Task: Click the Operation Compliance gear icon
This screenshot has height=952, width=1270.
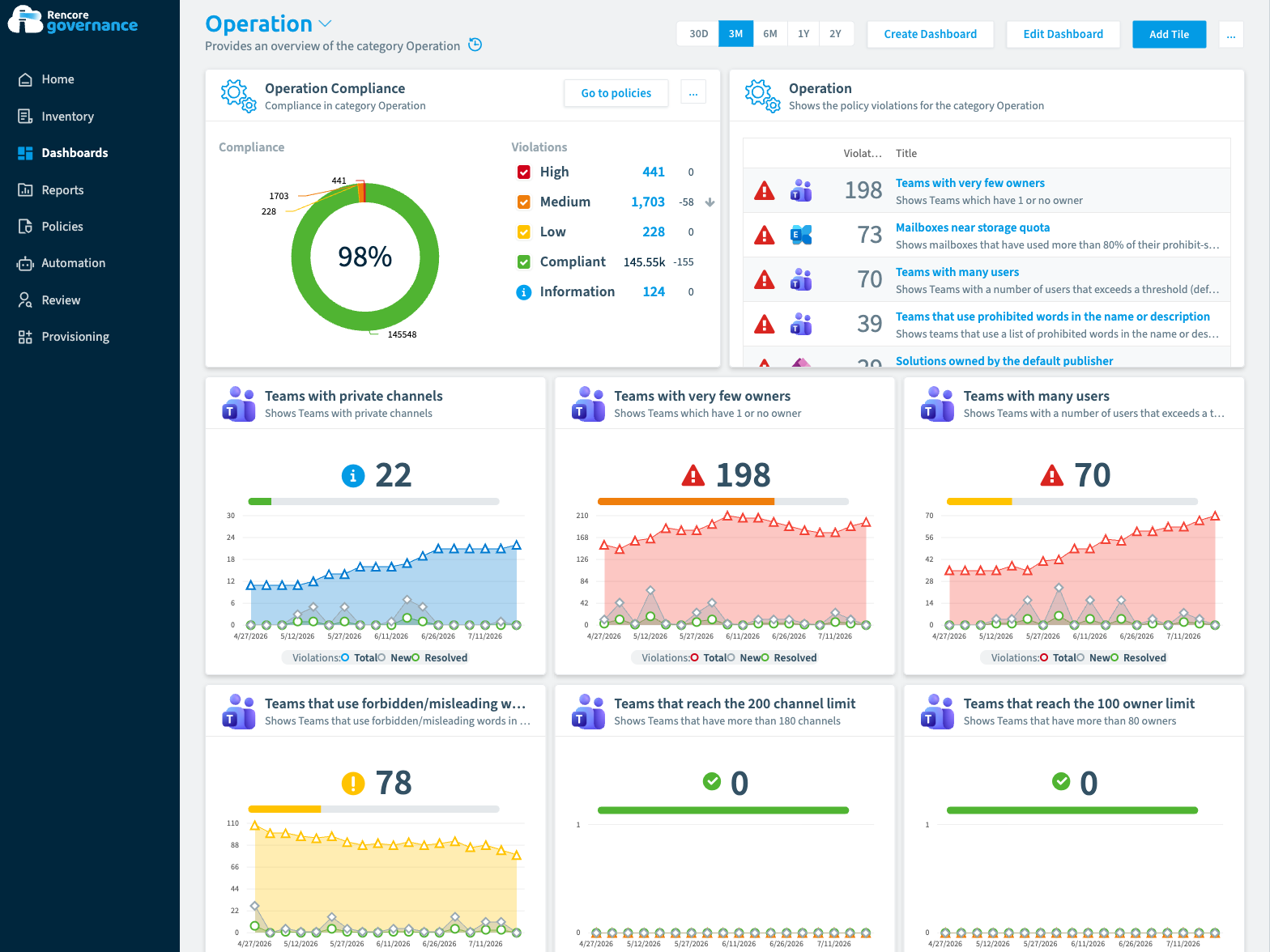Action: pos(238,96)
